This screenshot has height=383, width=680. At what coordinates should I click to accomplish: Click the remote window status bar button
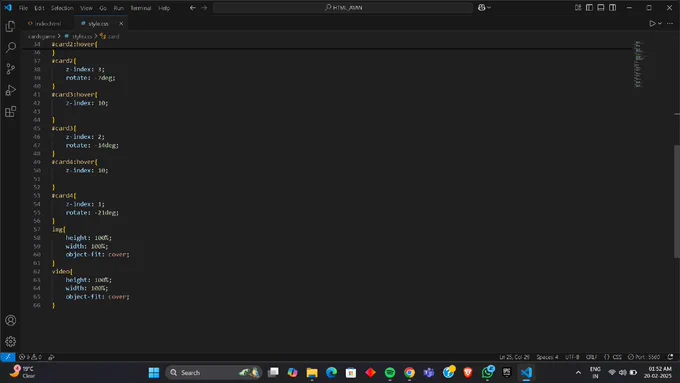coord(8,357)
